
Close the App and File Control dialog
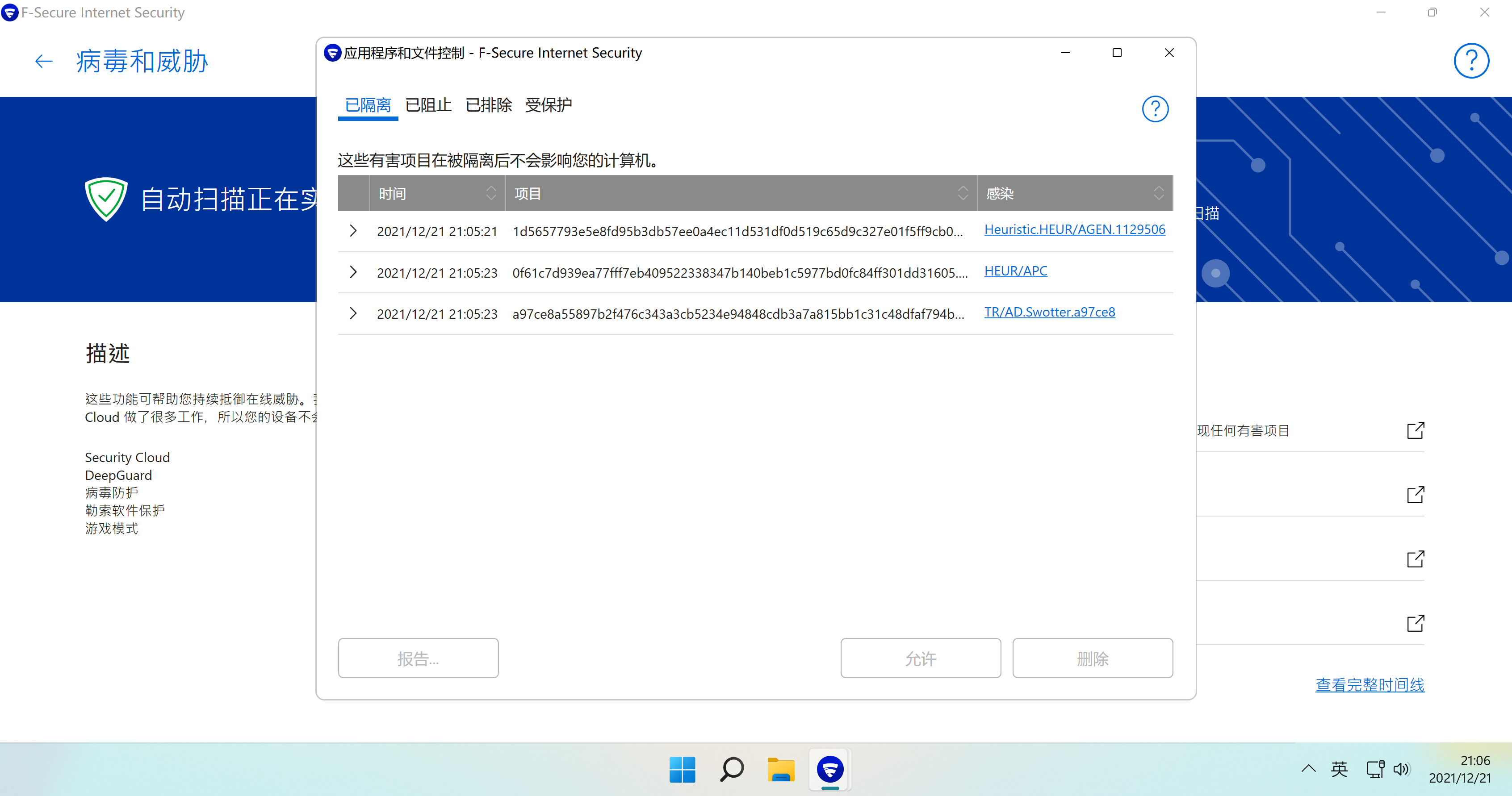click(1169, 53)
